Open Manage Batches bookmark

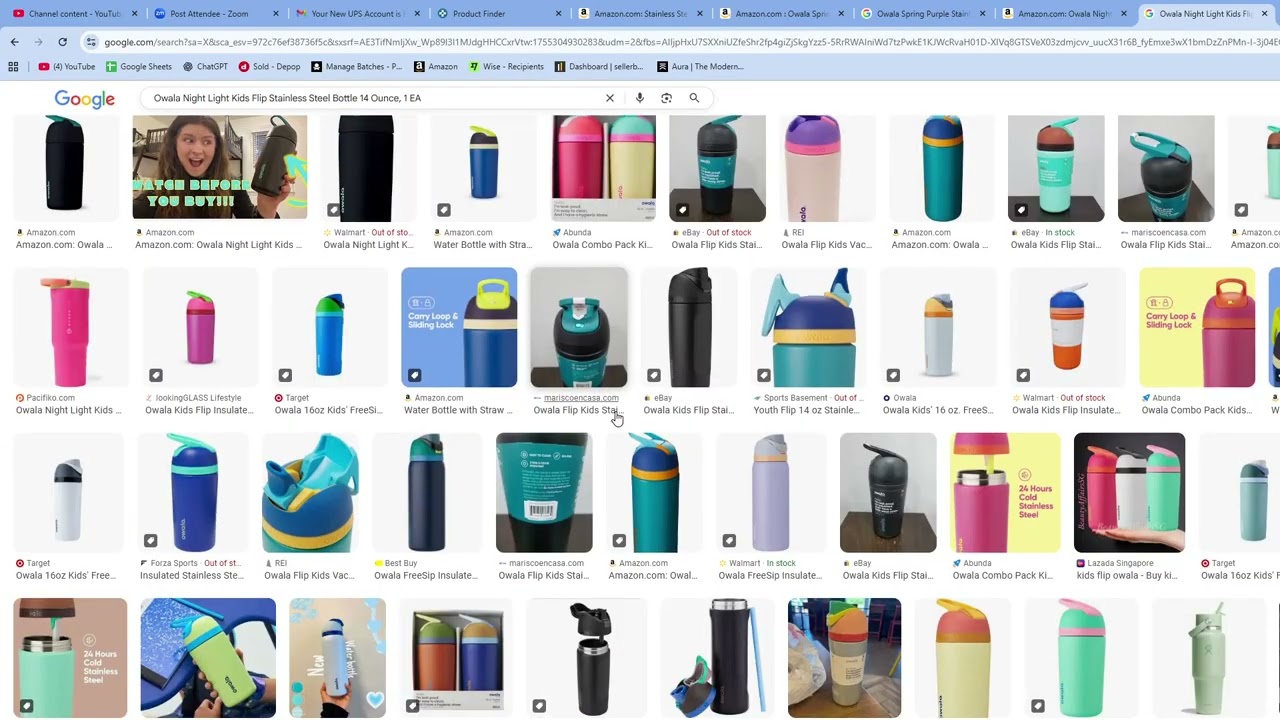(x=356, y=67)
